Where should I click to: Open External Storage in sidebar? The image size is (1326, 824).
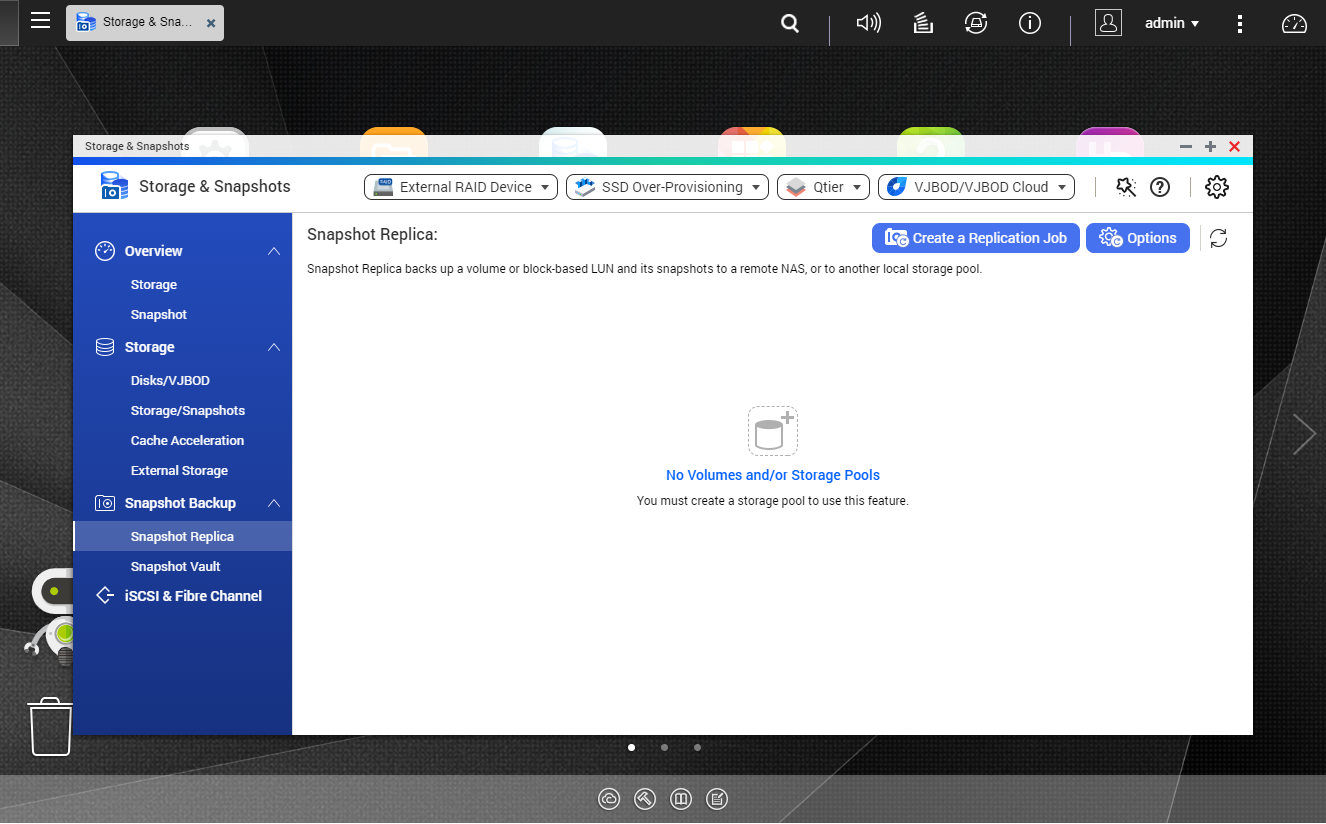point(179,471)
